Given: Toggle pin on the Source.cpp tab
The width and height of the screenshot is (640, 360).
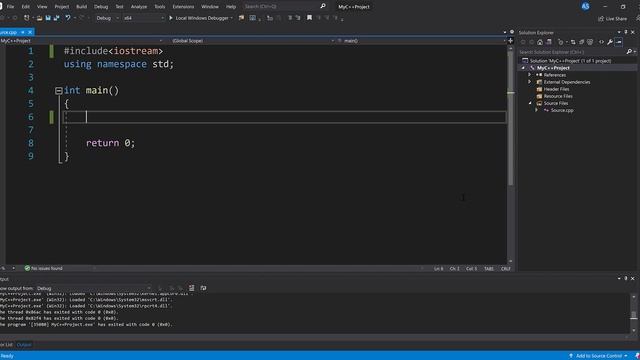Looking at the screenshot, I should [x=23, y=32].
